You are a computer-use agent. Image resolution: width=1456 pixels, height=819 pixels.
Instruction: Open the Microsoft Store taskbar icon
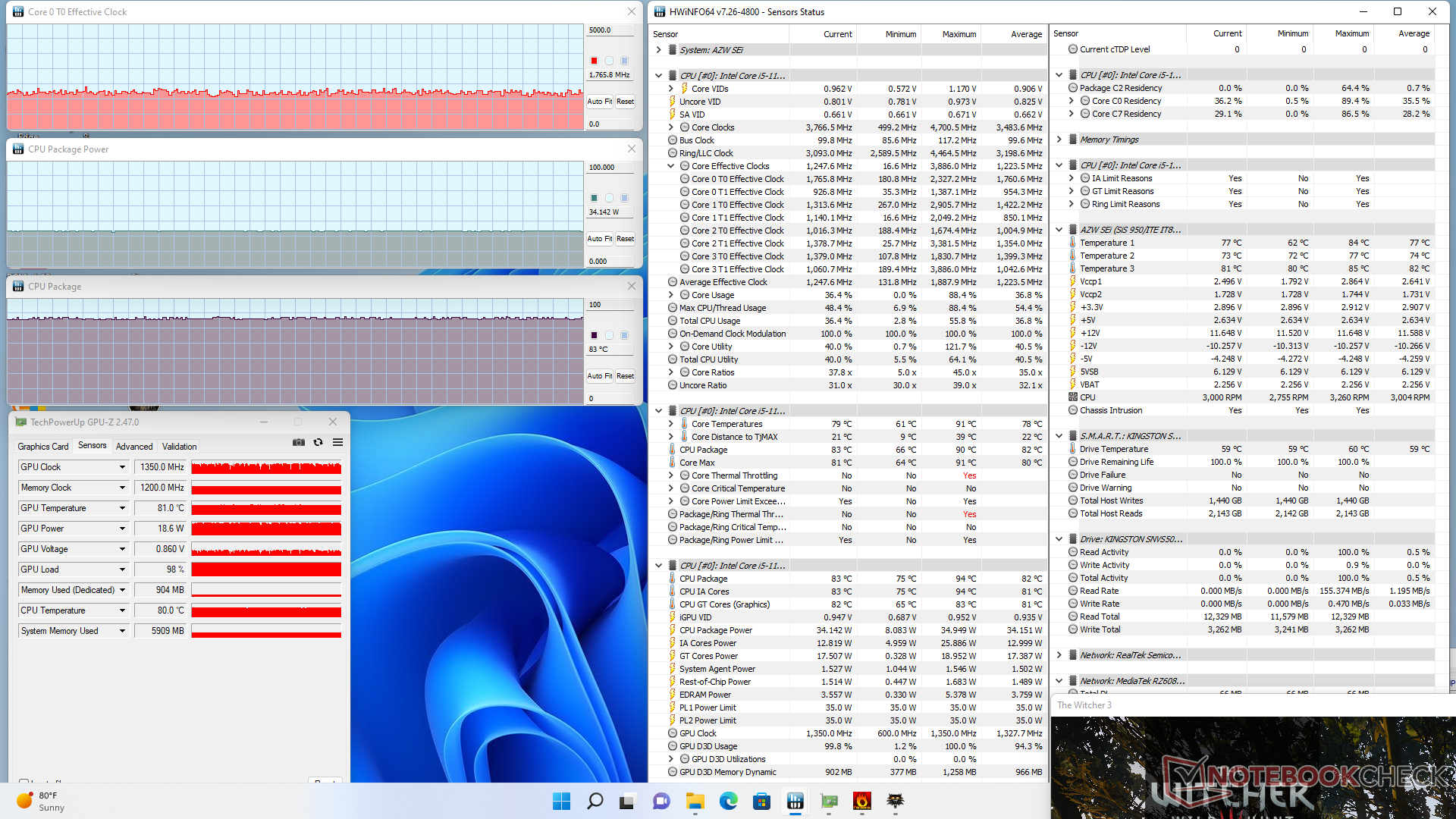tap(761, 802)
